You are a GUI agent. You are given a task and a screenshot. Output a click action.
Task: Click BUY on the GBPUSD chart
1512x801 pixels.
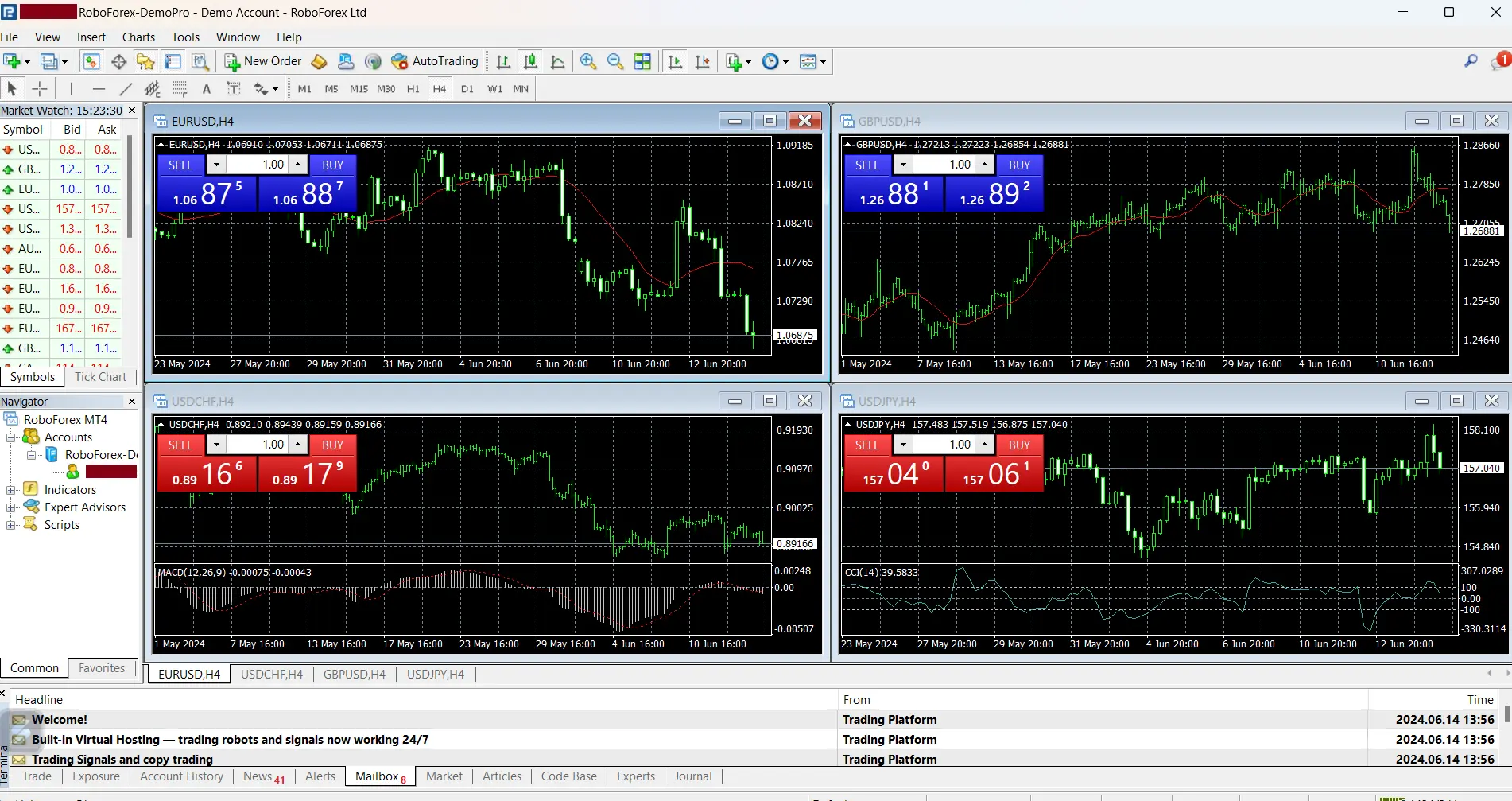pos(1020,165)
